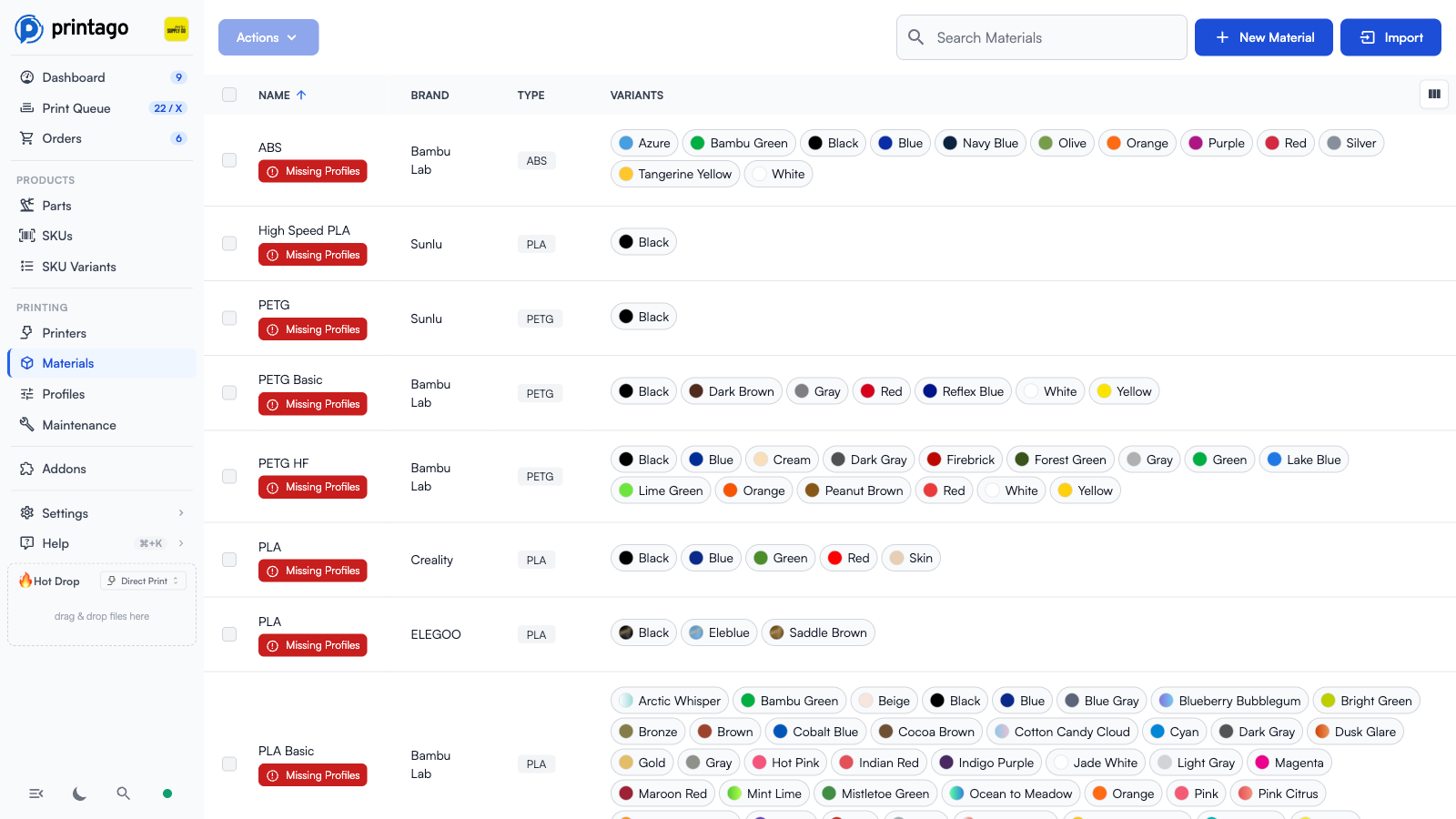The width and height of the screenshot is (1456, 819).
Task: Tick the select-all header checkbox
Action: 229,95
